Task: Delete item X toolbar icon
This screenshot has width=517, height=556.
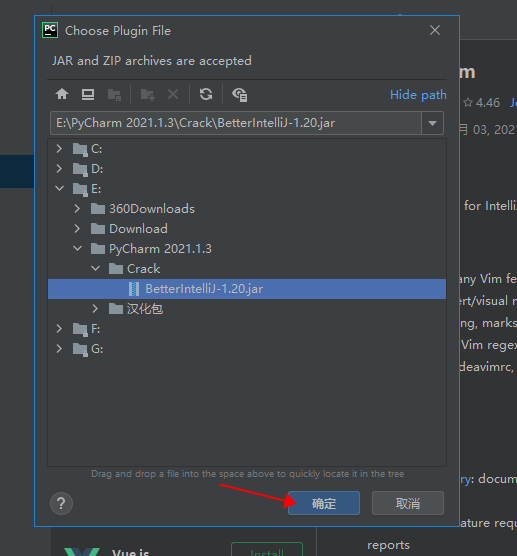Action: (x=173, y=94)
